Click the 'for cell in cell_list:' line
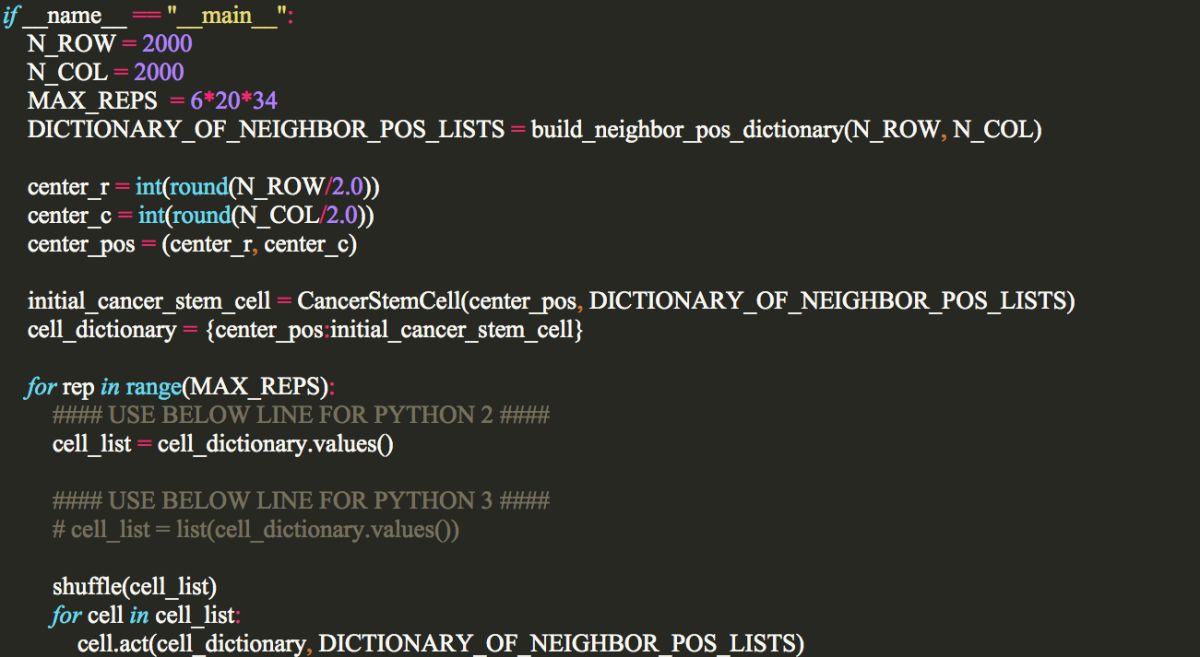Screen dimensions: 1200x657 148,615
